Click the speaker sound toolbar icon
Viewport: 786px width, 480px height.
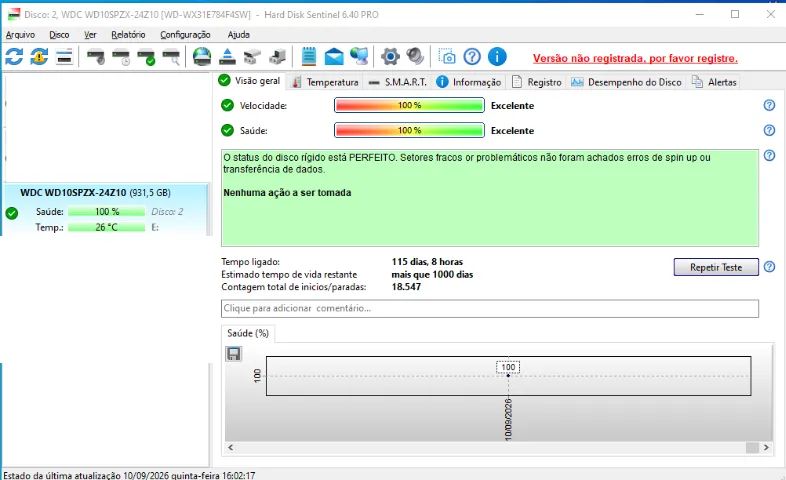pyautogui.click(x=415, y=56)
